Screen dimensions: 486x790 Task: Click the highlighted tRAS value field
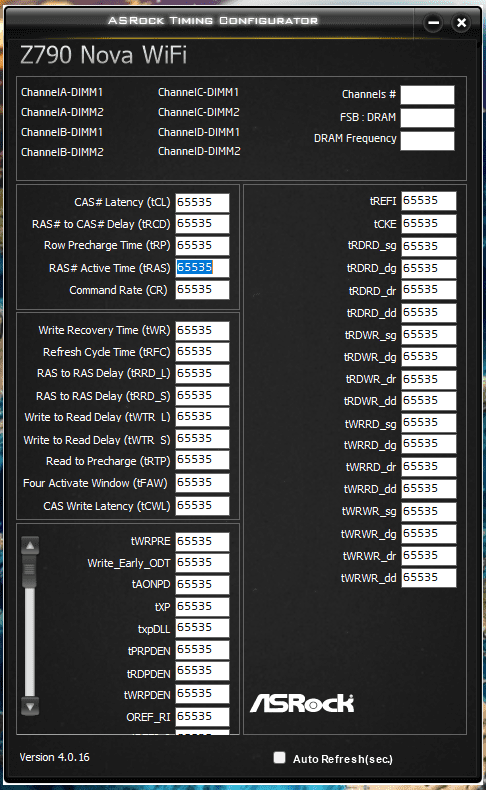click(x=202, y=268)
